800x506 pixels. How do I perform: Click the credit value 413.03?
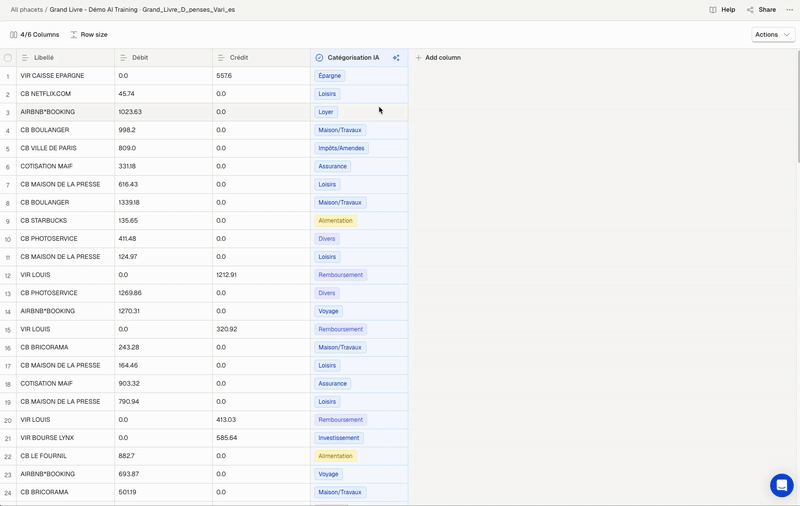click(226, 420)
